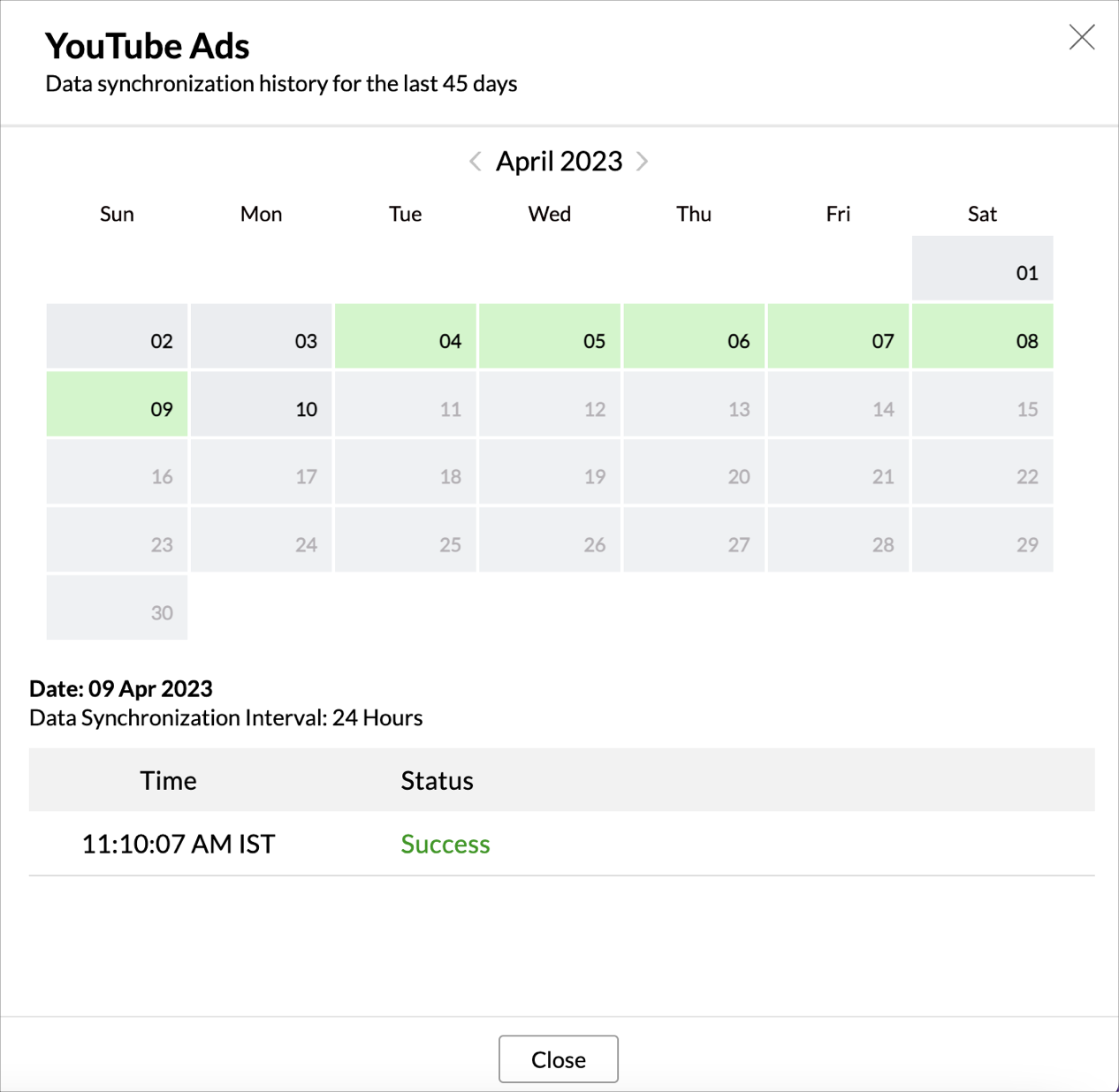Click calendar day 10
The width and height of the screenshot is (1119, 1092).
click(x=262, y=405)
